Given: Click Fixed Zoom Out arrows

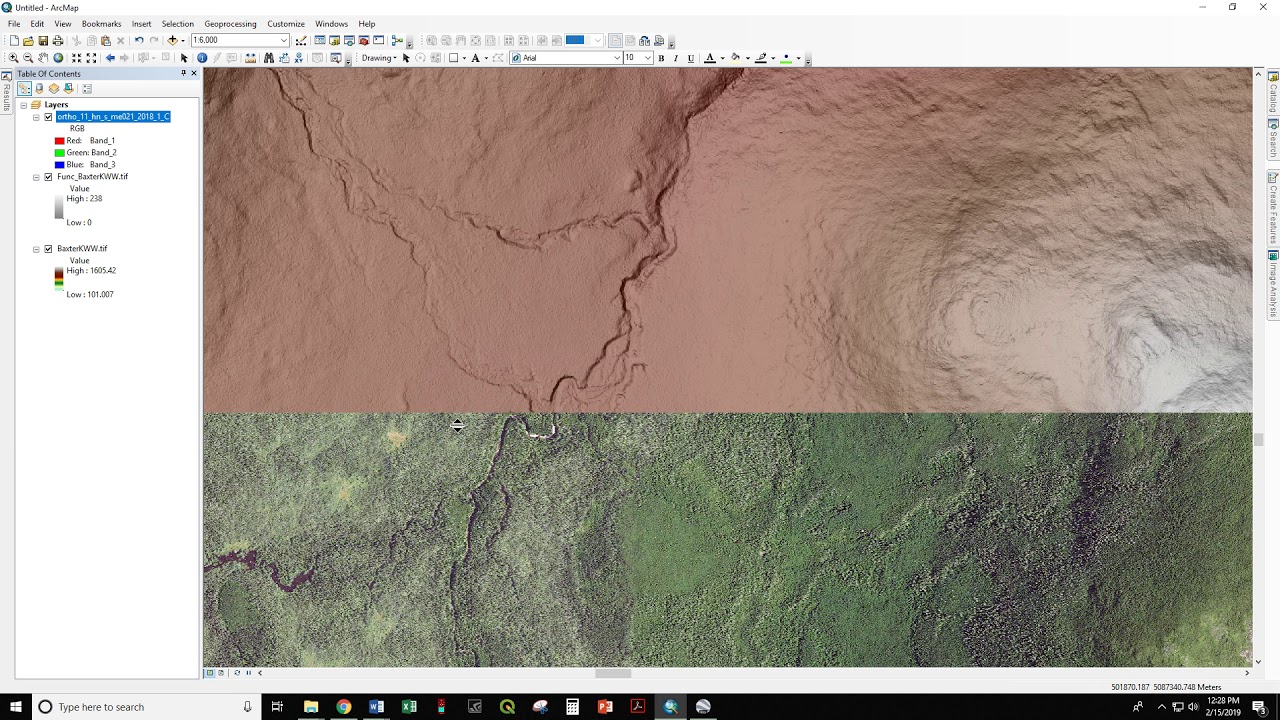Looking at the screenshot, I should (x=91, y=58).
